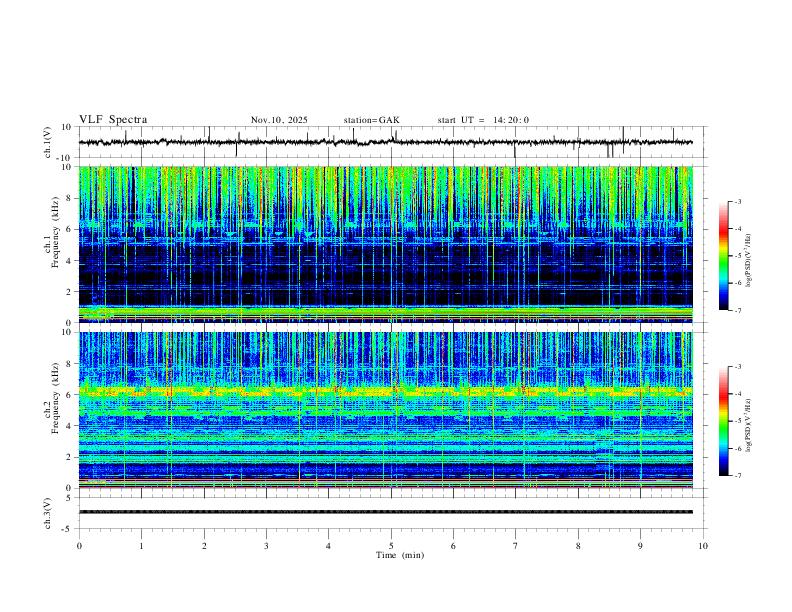This screenshot has width=792, height=612.
Task: Click the "8" tick on Time axis
Action: (x=578, y=546)
